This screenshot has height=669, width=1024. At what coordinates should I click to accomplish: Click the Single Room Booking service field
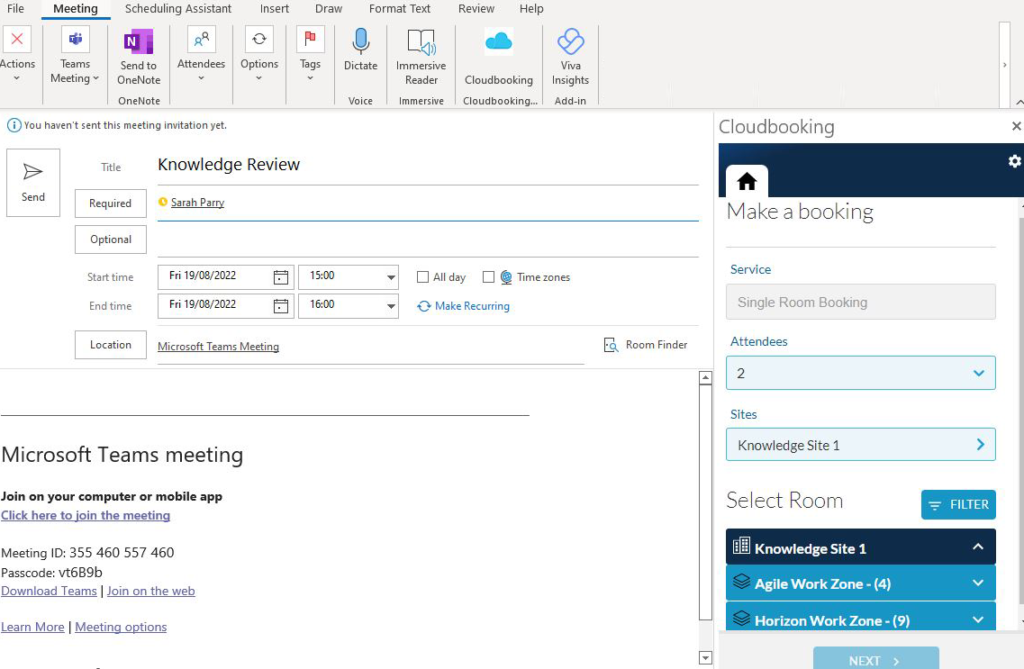click(x=861, y=302)
